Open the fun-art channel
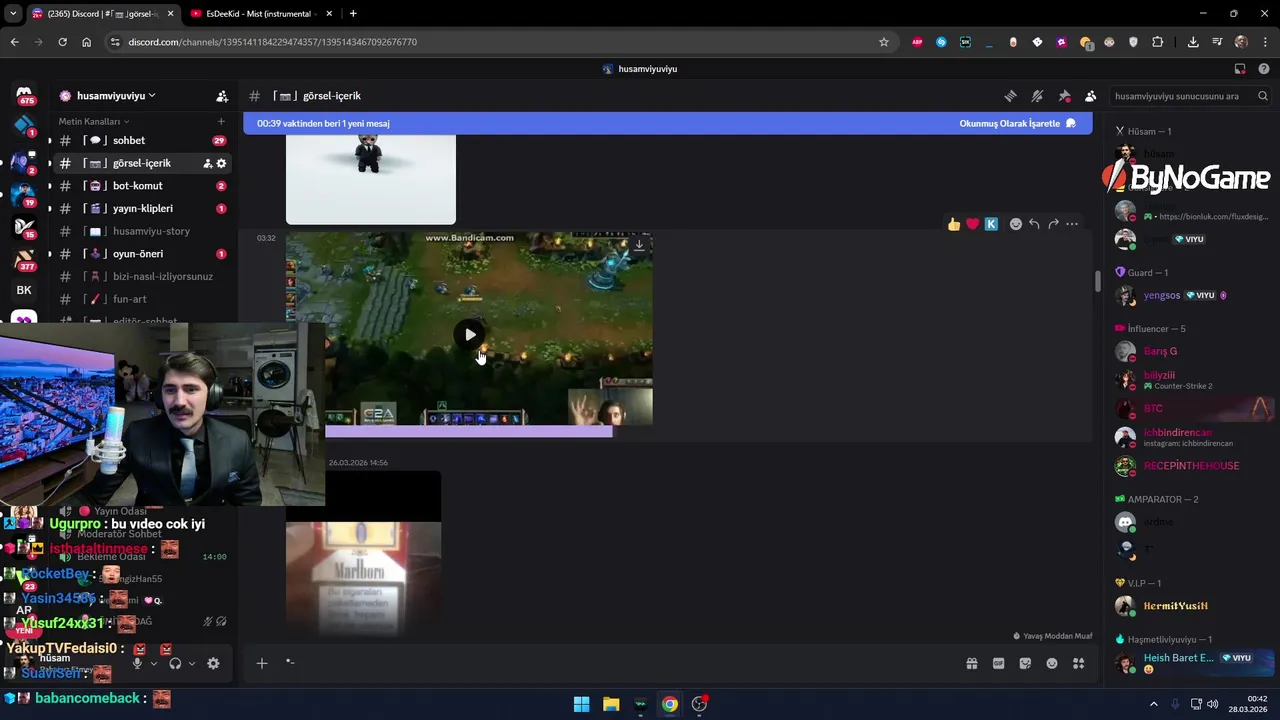This screenshot has height=720, width=1280. tap(142, 299)
